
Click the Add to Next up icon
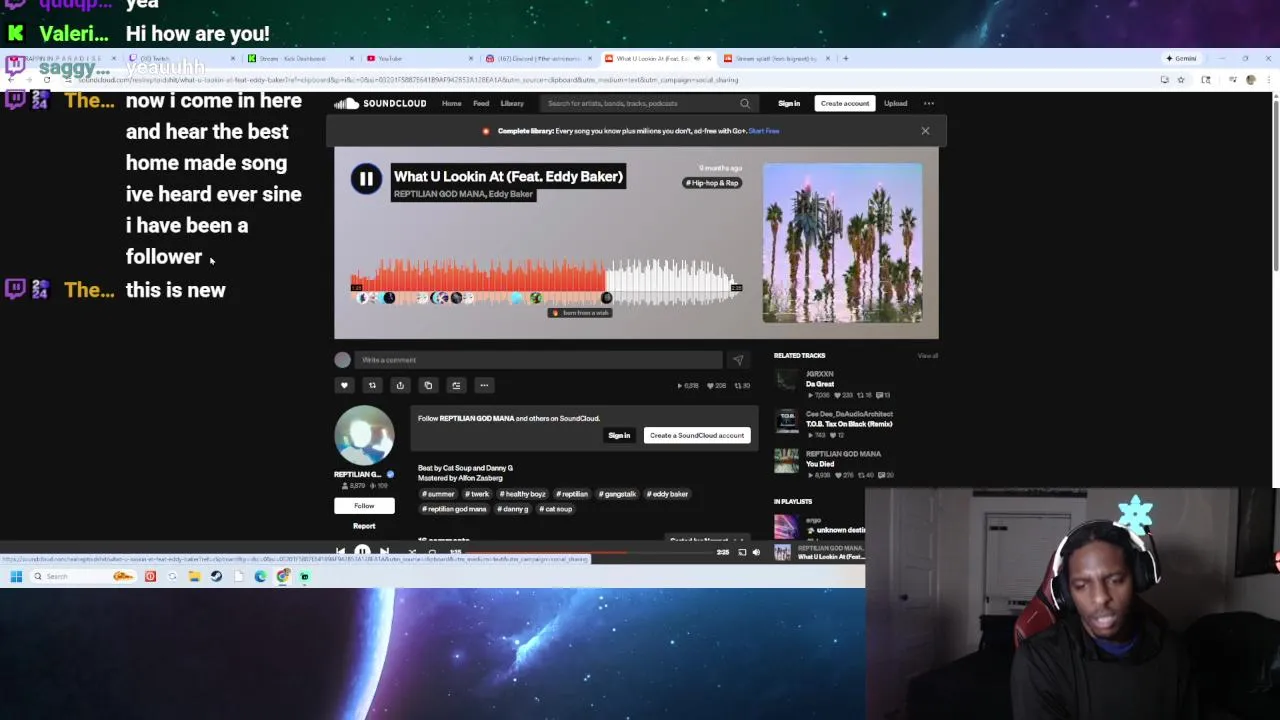(456, 385)
